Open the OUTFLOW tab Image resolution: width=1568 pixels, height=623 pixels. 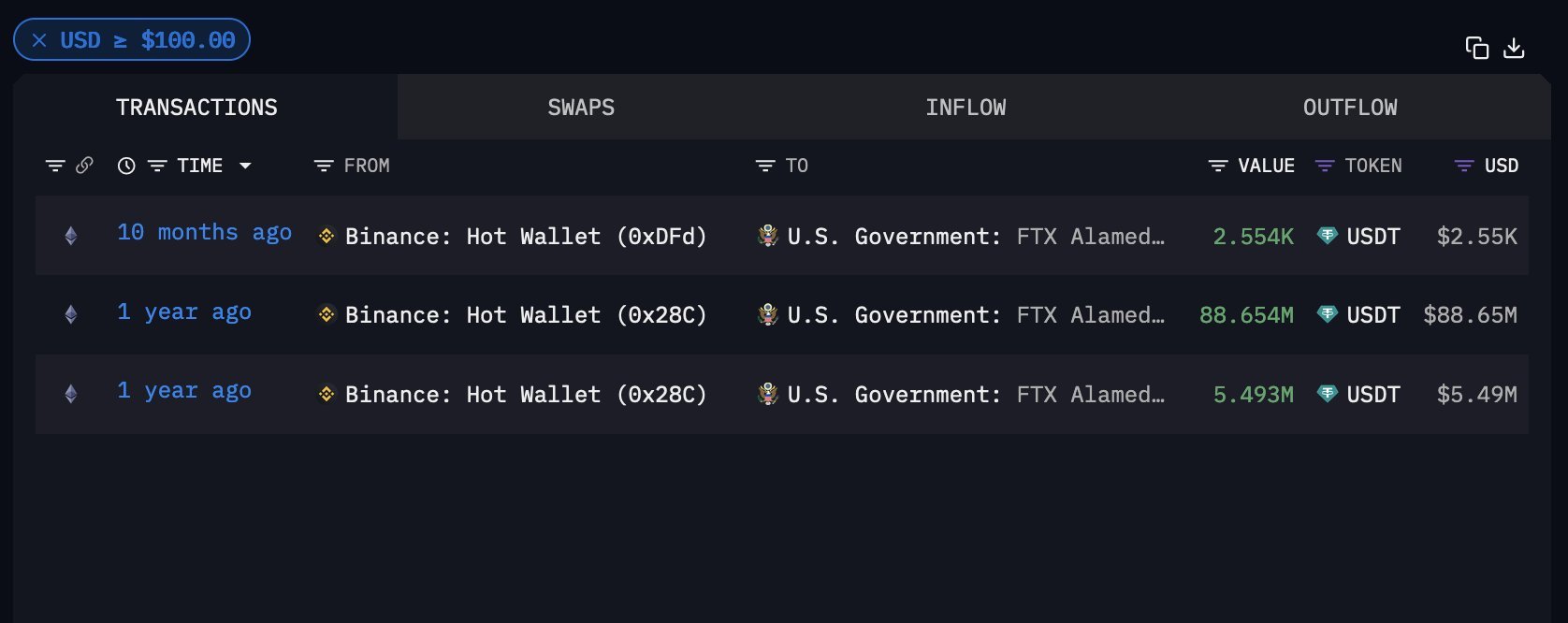(1350, 108)
